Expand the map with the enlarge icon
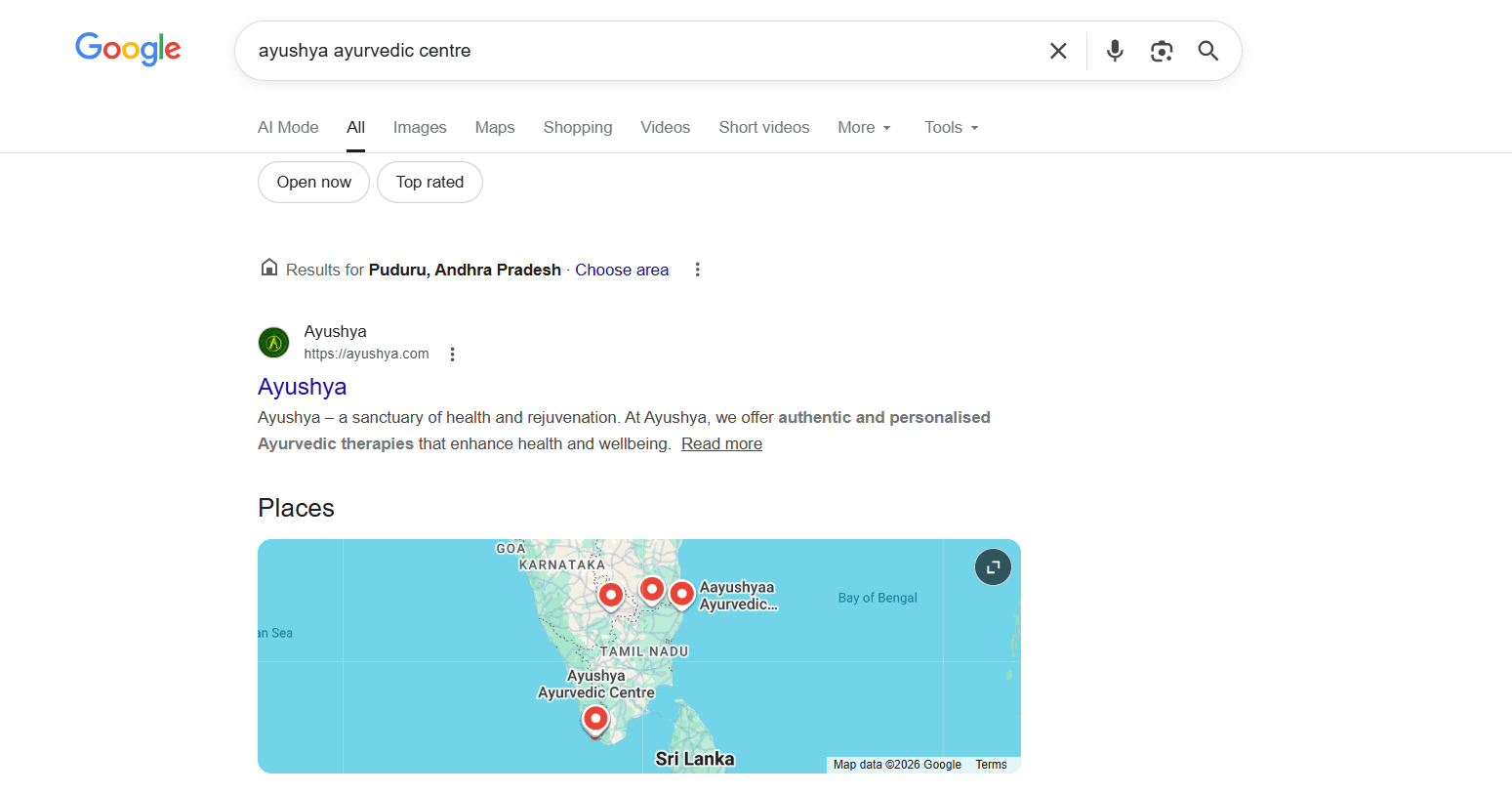The width and height of the screenshot is (1512, 794). coord(993,566)
